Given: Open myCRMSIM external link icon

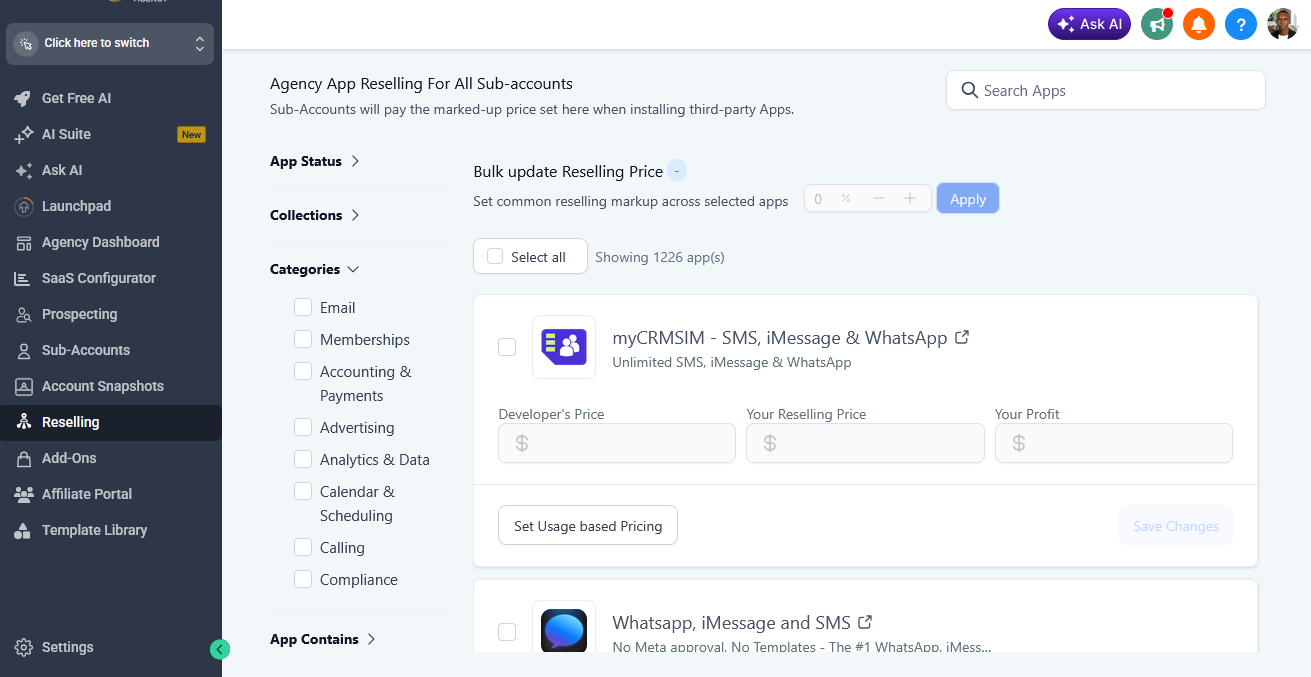Looking at the screenshot, I should 962,338.
